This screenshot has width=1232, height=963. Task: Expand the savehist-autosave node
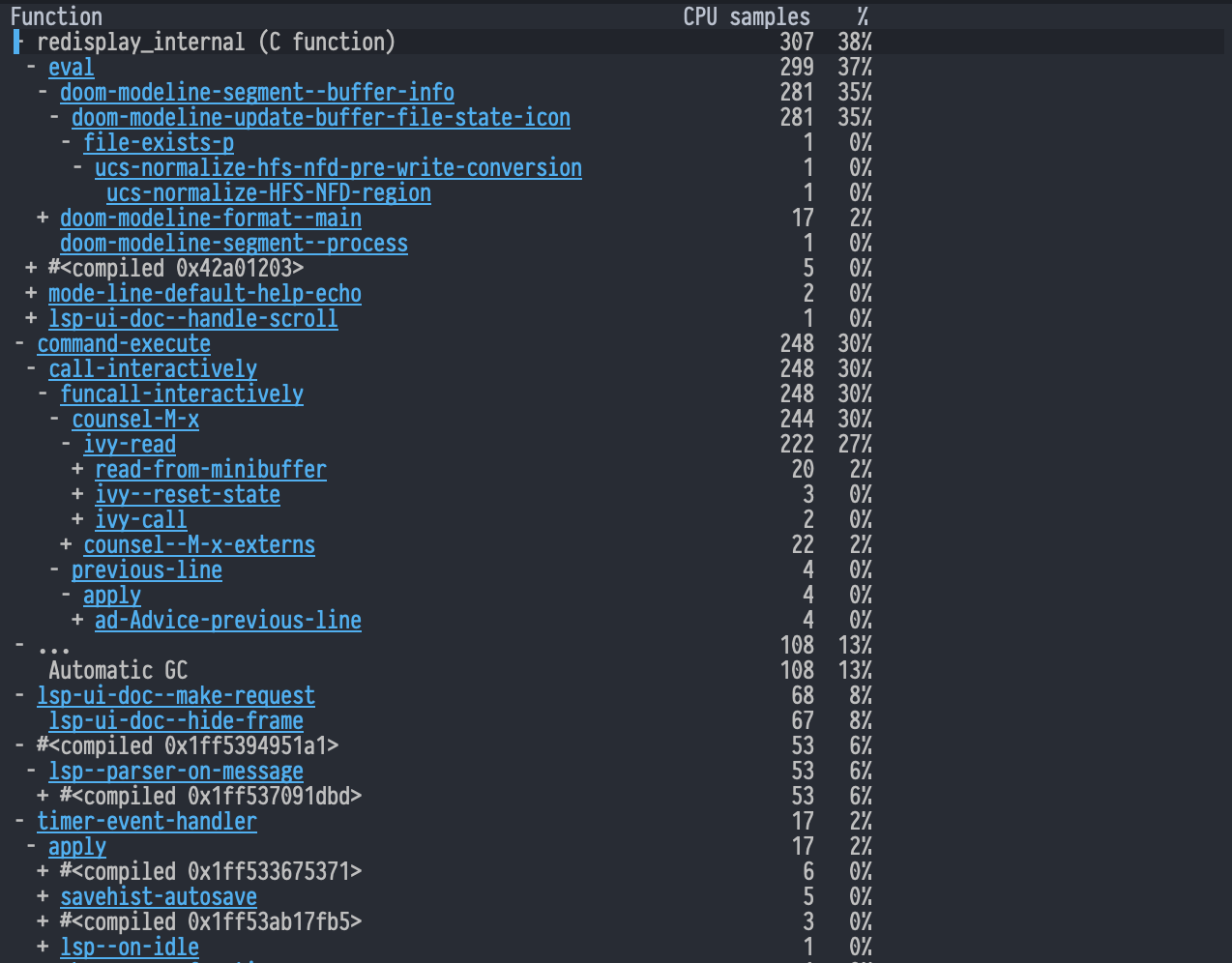click(x=43, y=896)
